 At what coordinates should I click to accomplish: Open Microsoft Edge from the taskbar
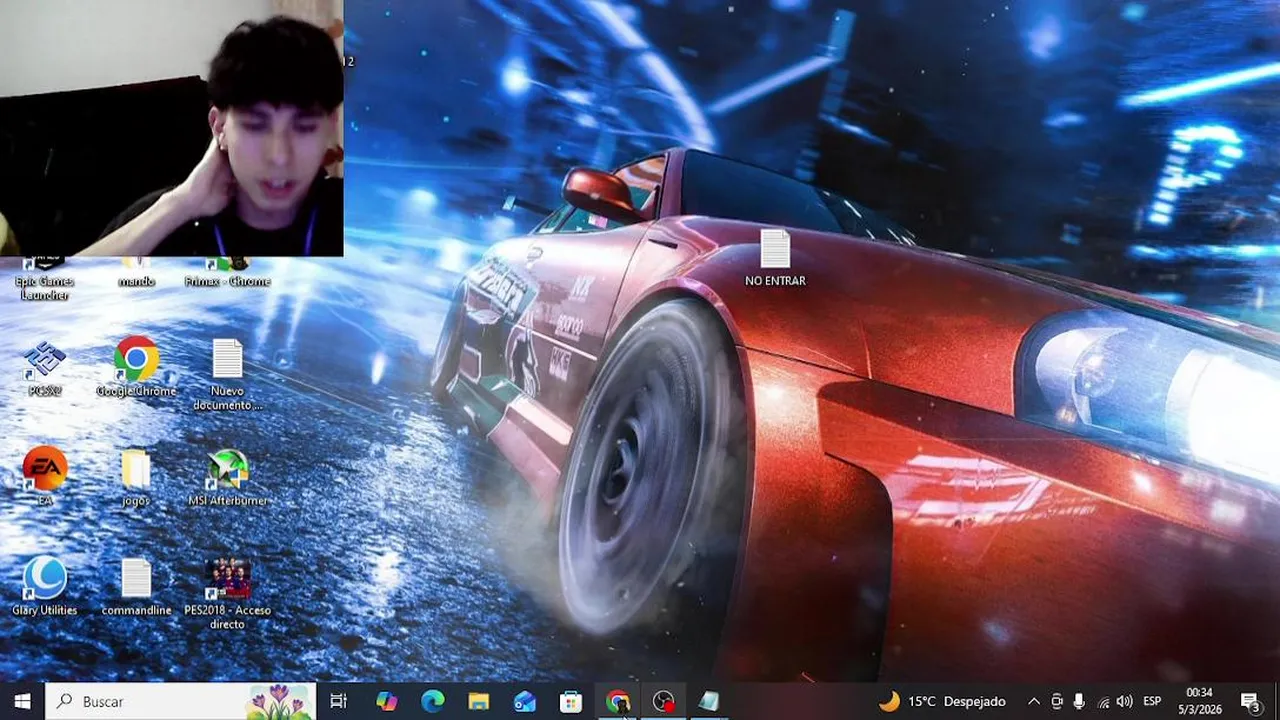click(432, 701)
